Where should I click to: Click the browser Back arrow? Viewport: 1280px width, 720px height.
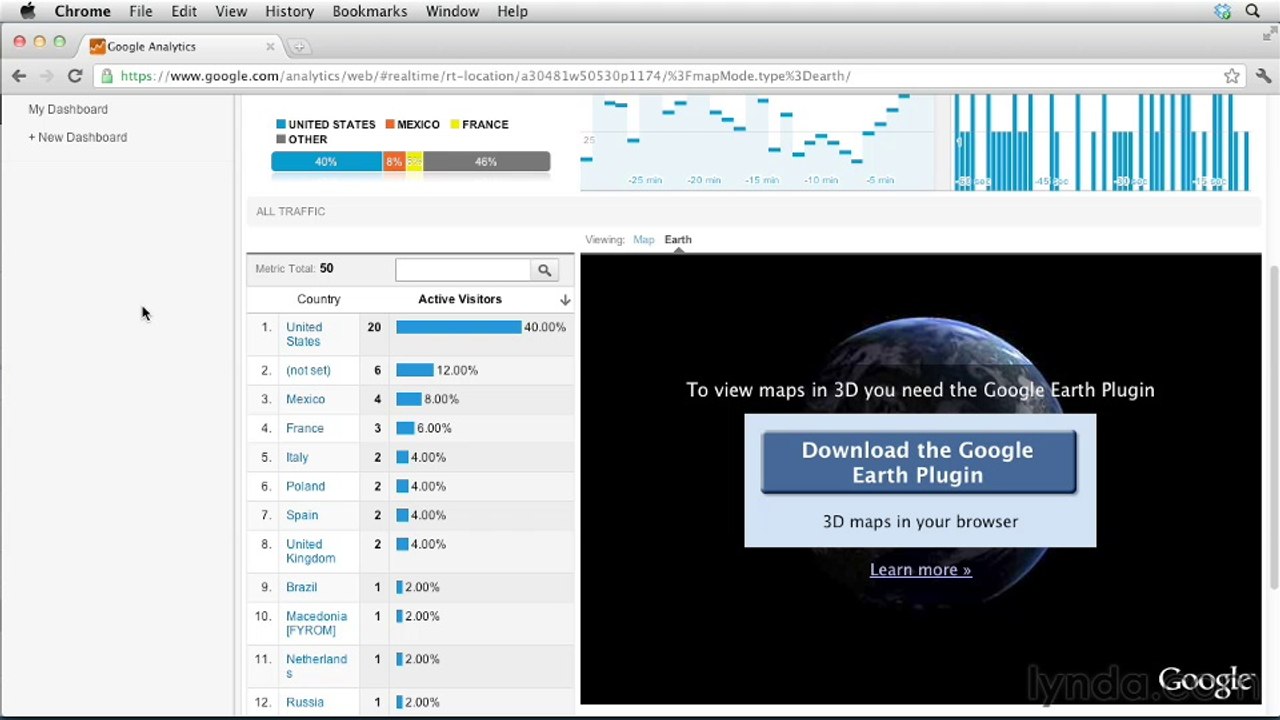click(19, 76)
